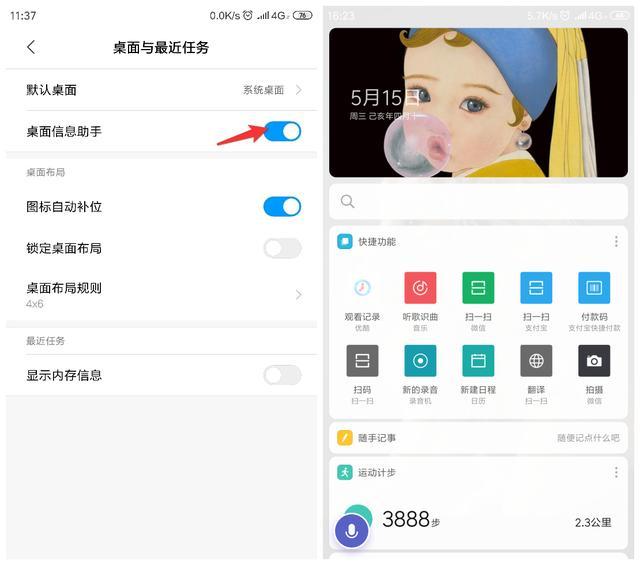Open Alipay 付款码 payment code icon
The image size is (640, 565).
pos(594,288)
